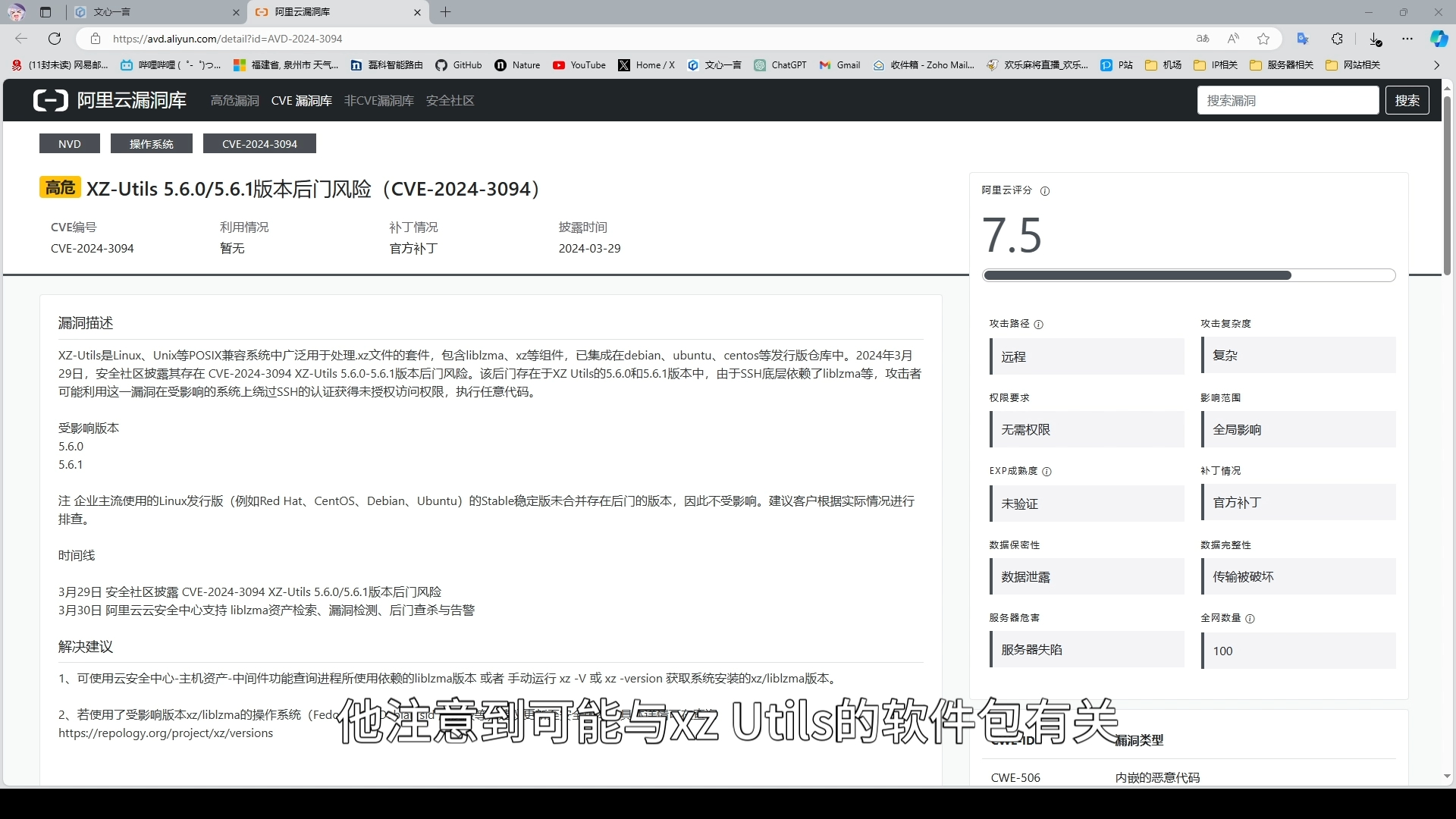Click the 搜索漏洞 search input field
Viewport: 1456px width, 819px height.
(x=1287, y=100)
